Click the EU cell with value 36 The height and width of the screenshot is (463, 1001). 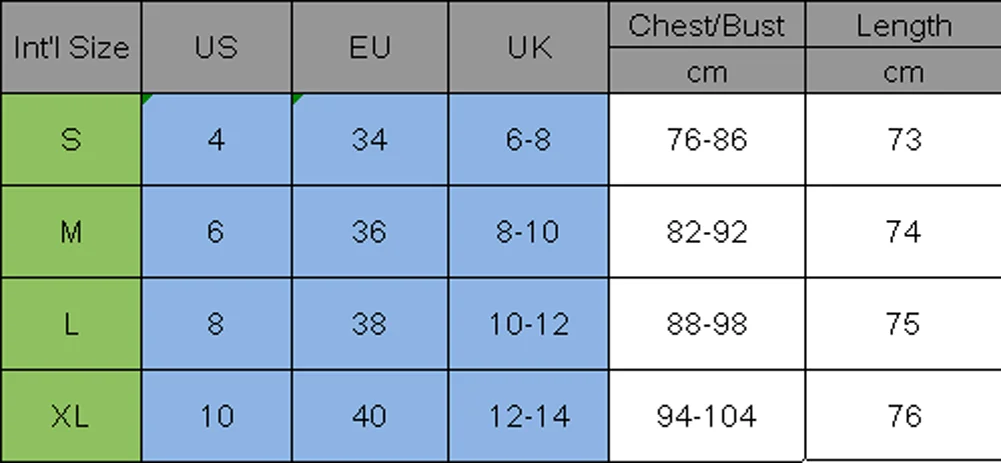[x=369, y=232]
